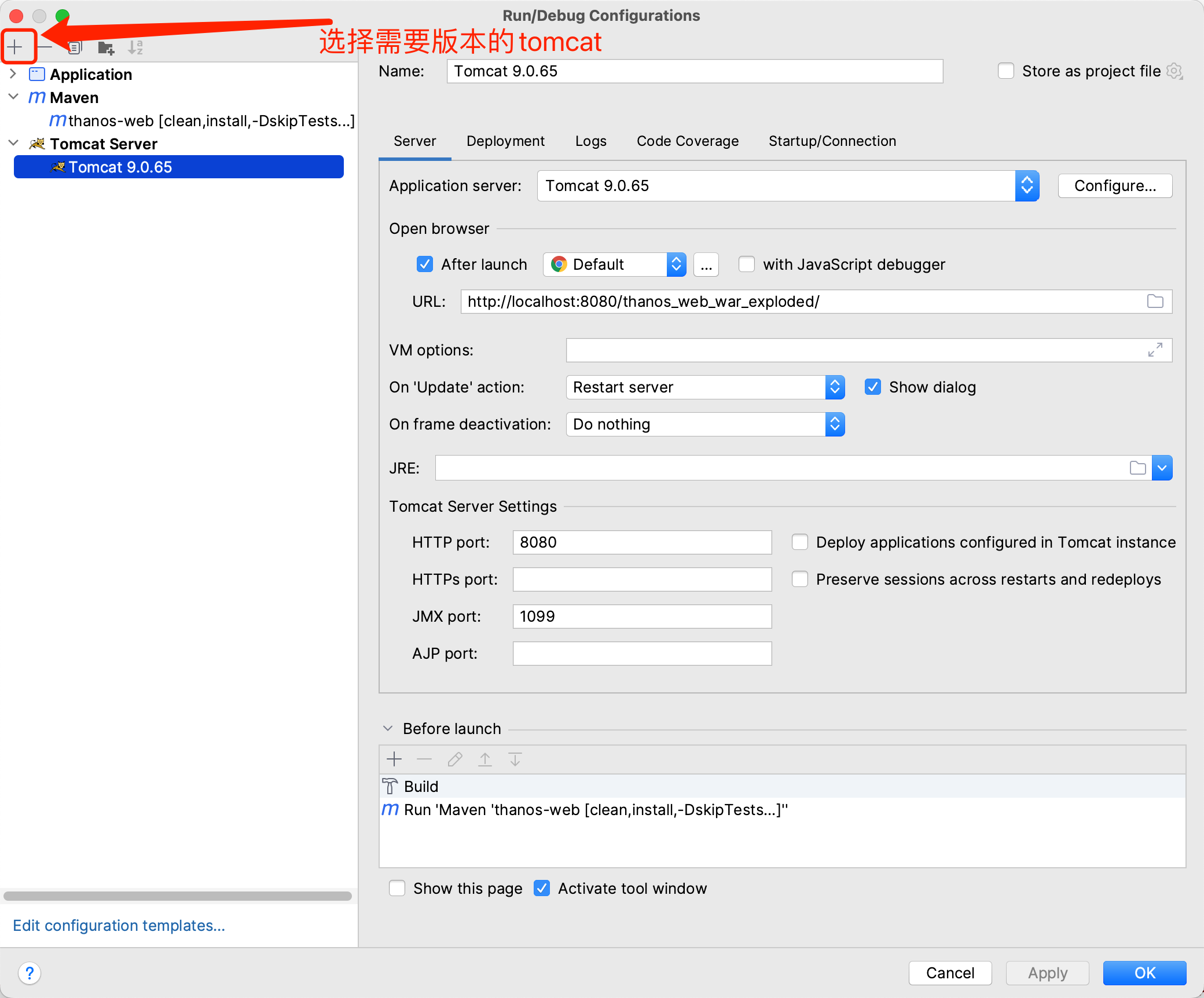Enable Preserve sessions across restarts and redeploys
The width and height of the screenshot is (1204, 998).
tap(800, 579)
